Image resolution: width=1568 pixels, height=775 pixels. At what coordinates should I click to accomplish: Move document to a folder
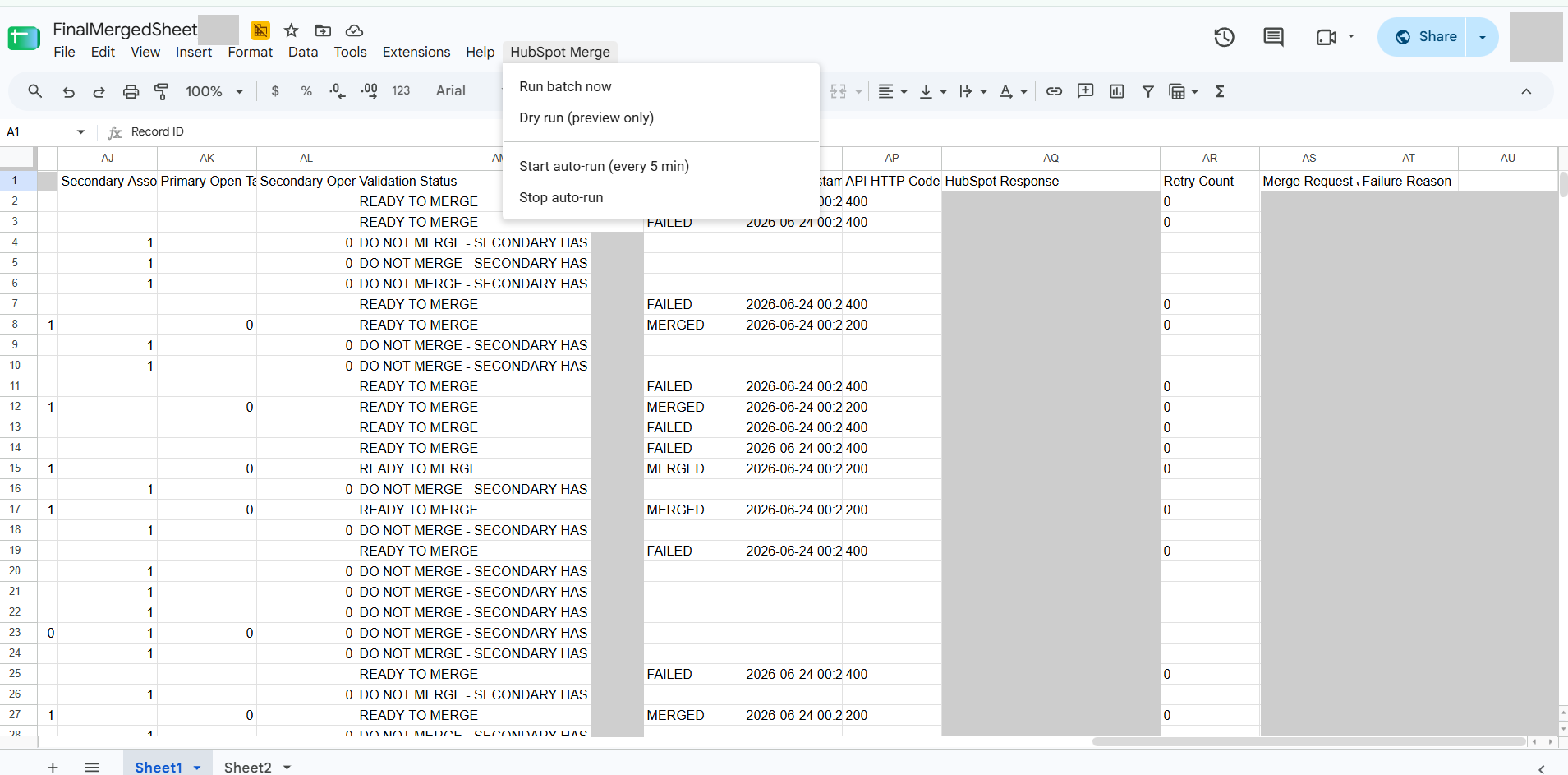pos(323,30)
